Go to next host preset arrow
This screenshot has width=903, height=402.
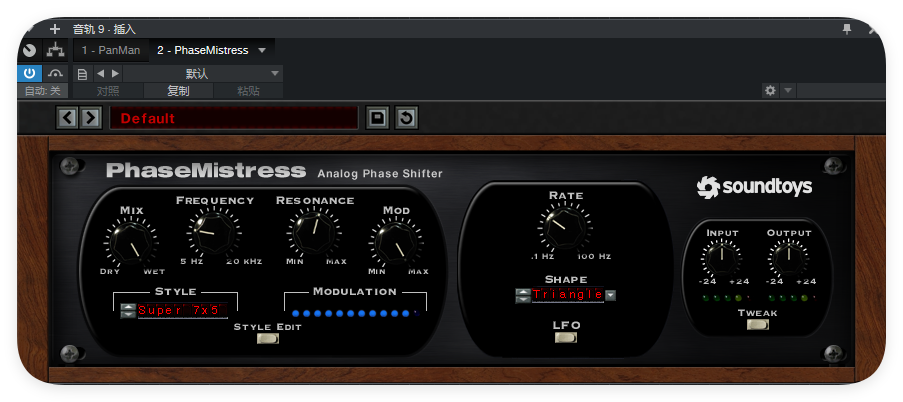click(115, 74)
